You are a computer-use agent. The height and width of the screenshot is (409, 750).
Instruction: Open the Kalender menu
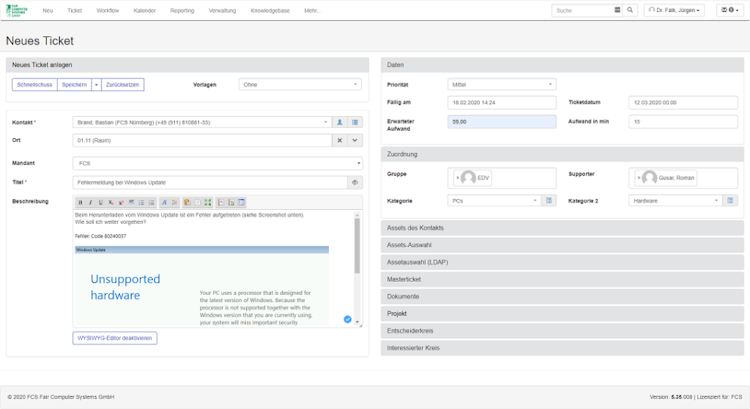(x=144, y=11)
